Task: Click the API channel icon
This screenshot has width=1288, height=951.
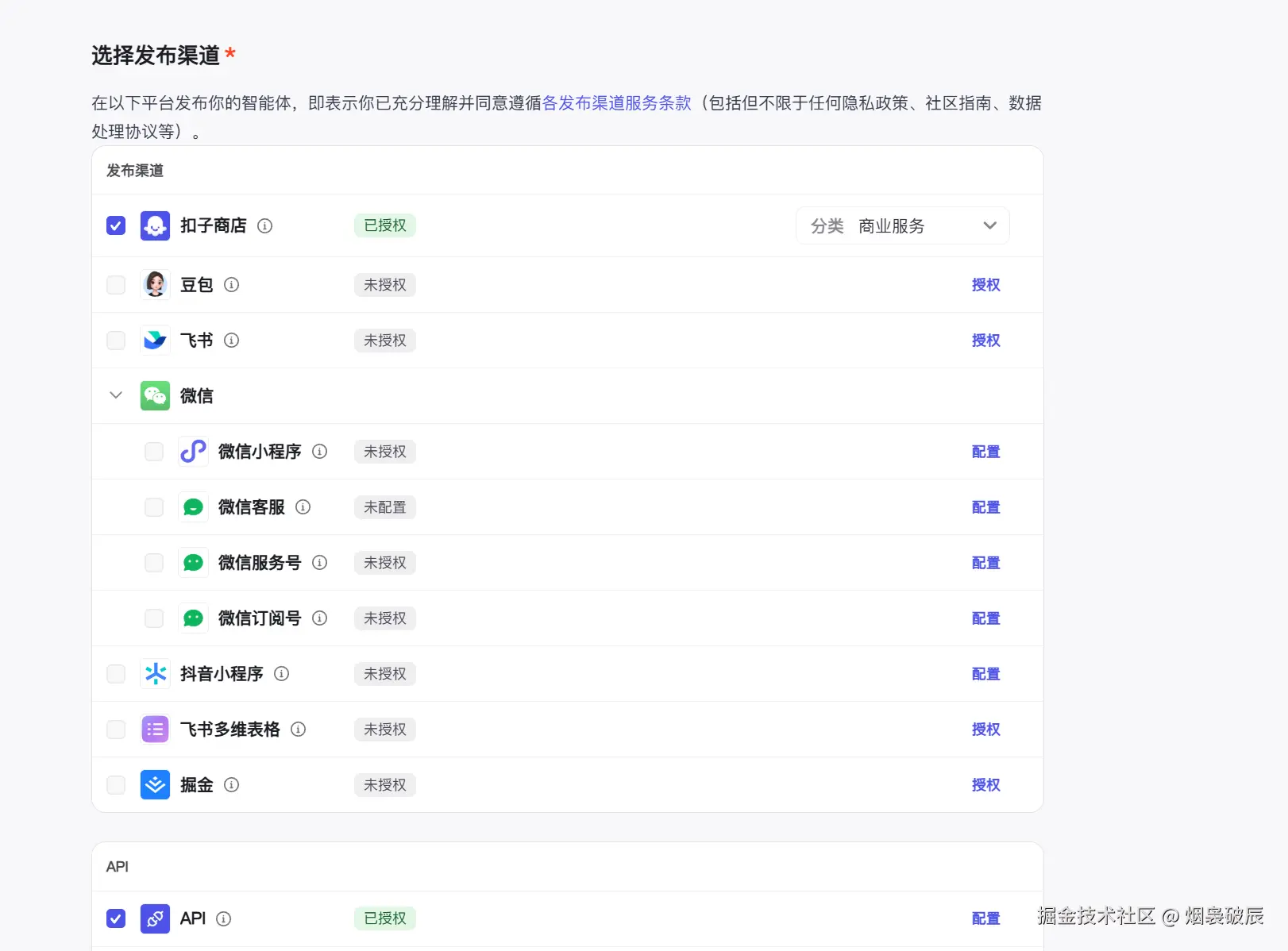Action: (x=155, y=918)
